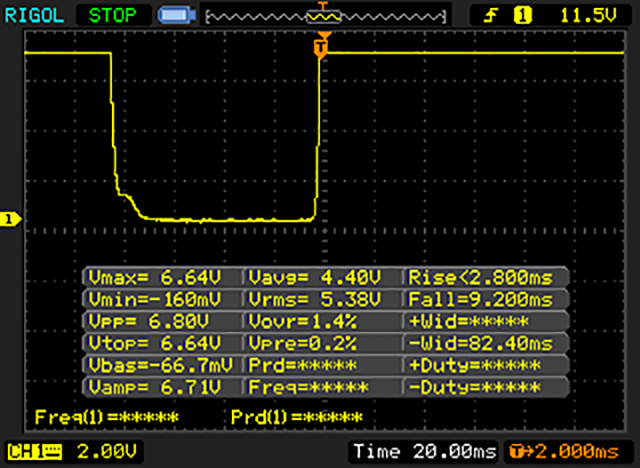
Task: Click the -Duty=***** measurement
Action: (x=475, y=387)
